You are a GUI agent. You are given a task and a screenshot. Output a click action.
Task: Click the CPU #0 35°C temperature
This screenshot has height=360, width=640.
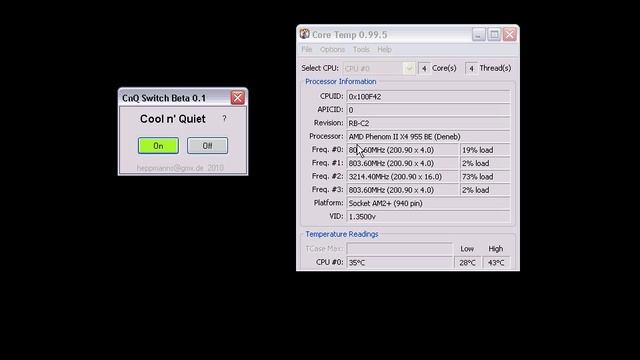[x=400, y=262]
